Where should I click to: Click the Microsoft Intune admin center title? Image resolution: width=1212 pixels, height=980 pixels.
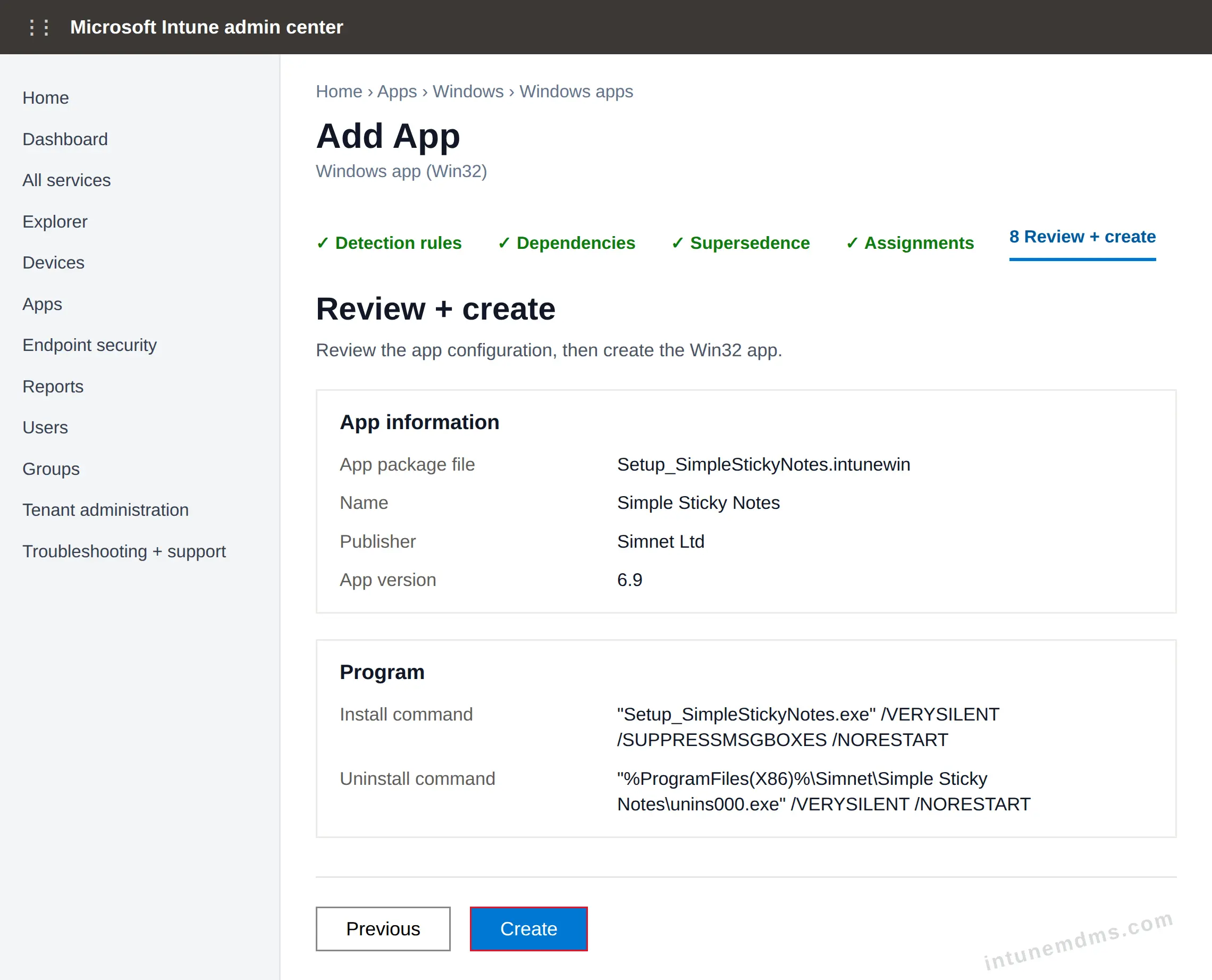tap(206, 27)
